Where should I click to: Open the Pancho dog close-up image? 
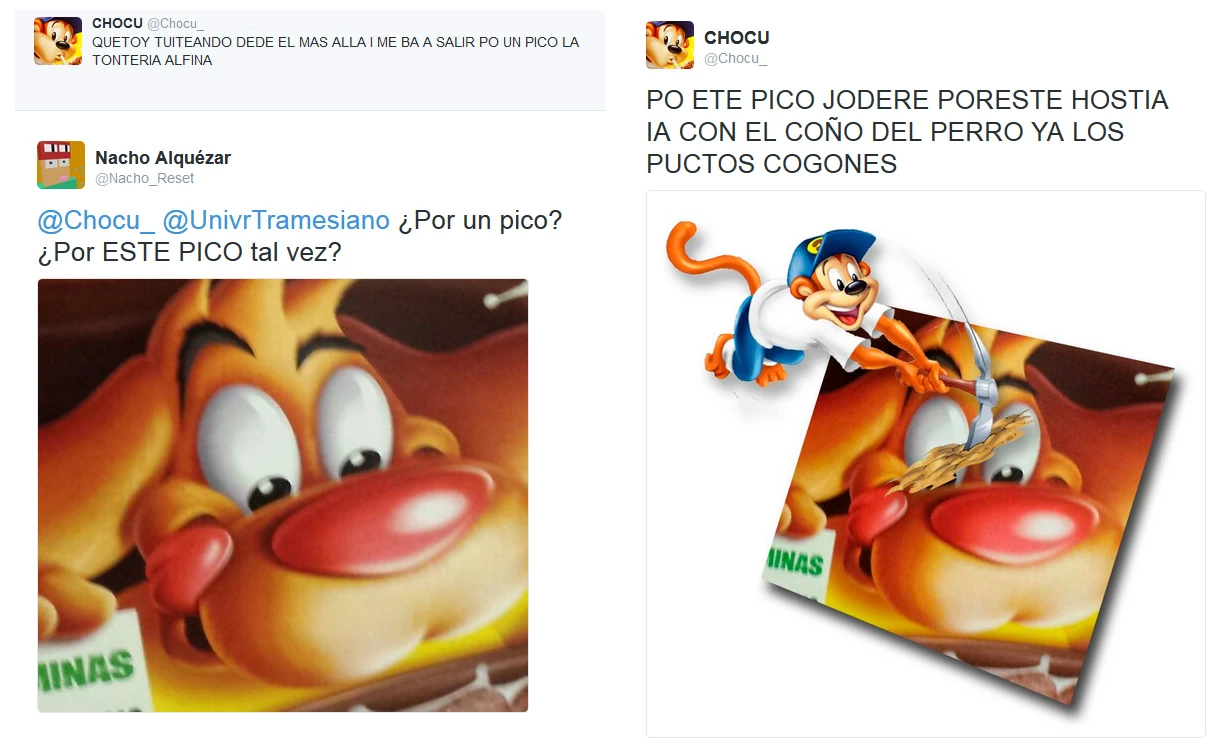point(283,495)
